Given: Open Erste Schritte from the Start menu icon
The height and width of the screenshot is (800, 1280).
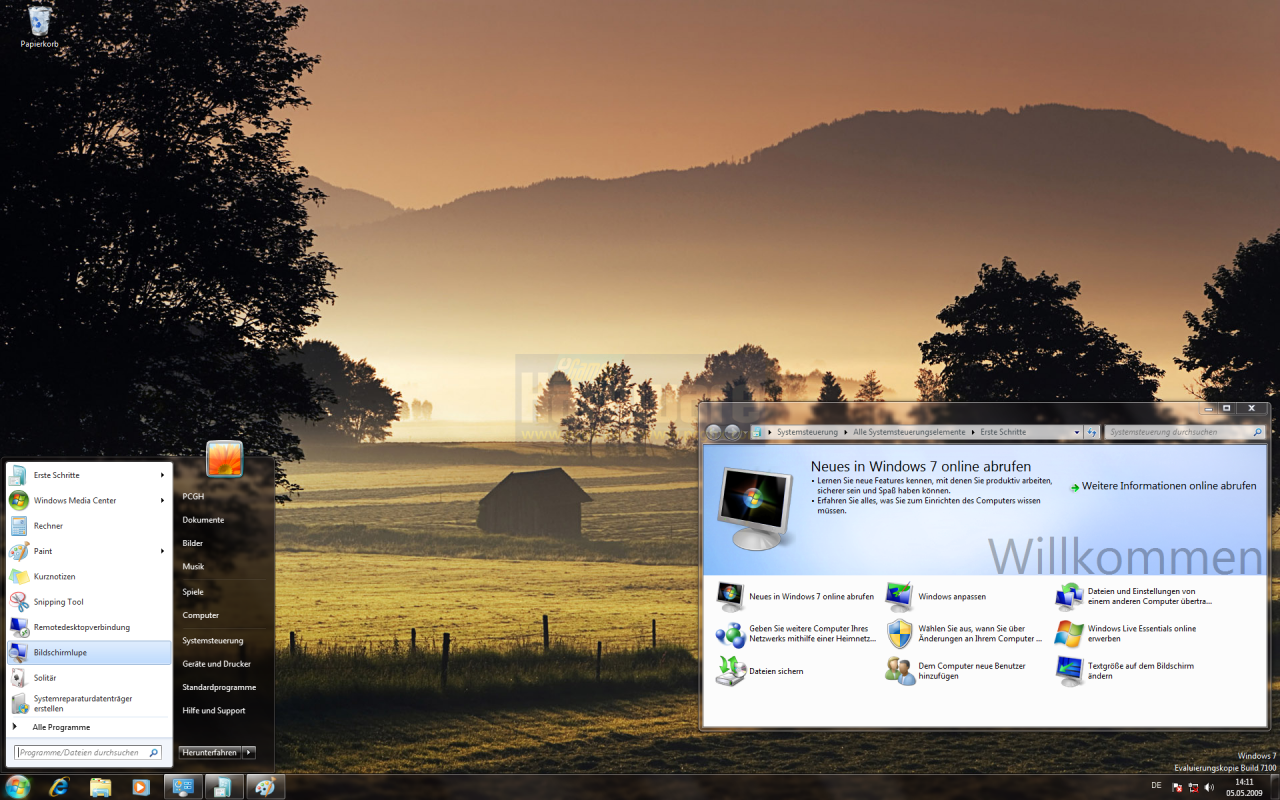Looking at the screenshot, I should click(x=19, y=475).
